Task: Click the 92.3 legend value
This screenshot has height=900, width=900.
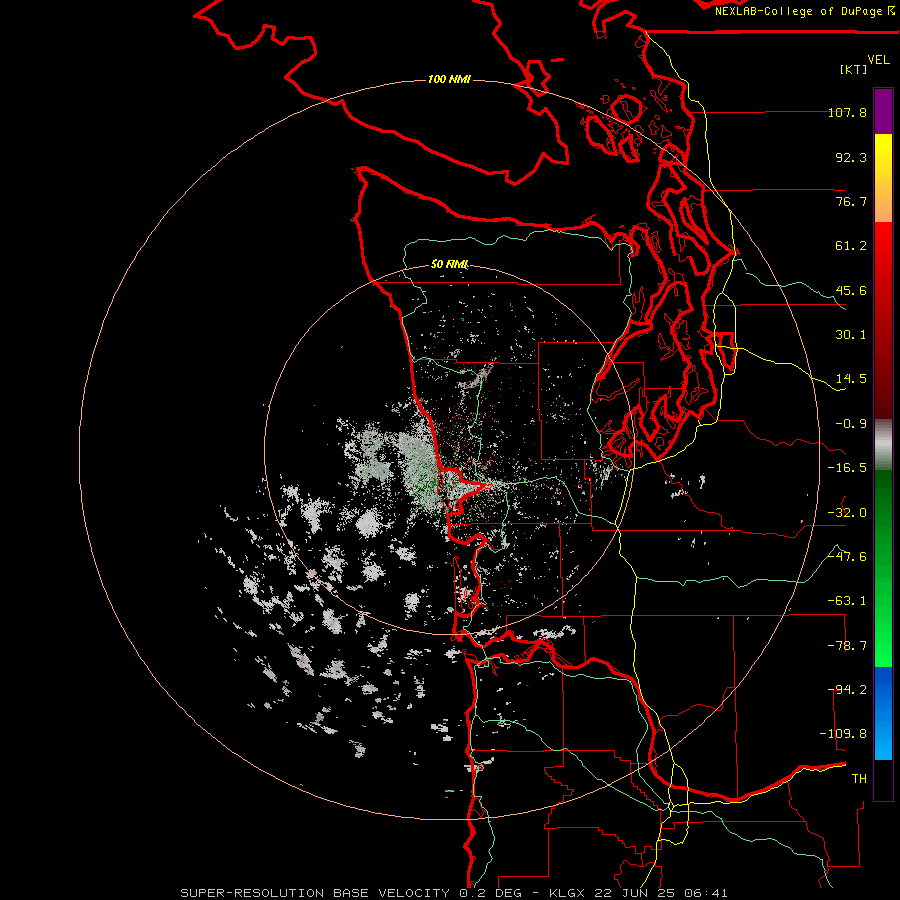Action: 851,157
